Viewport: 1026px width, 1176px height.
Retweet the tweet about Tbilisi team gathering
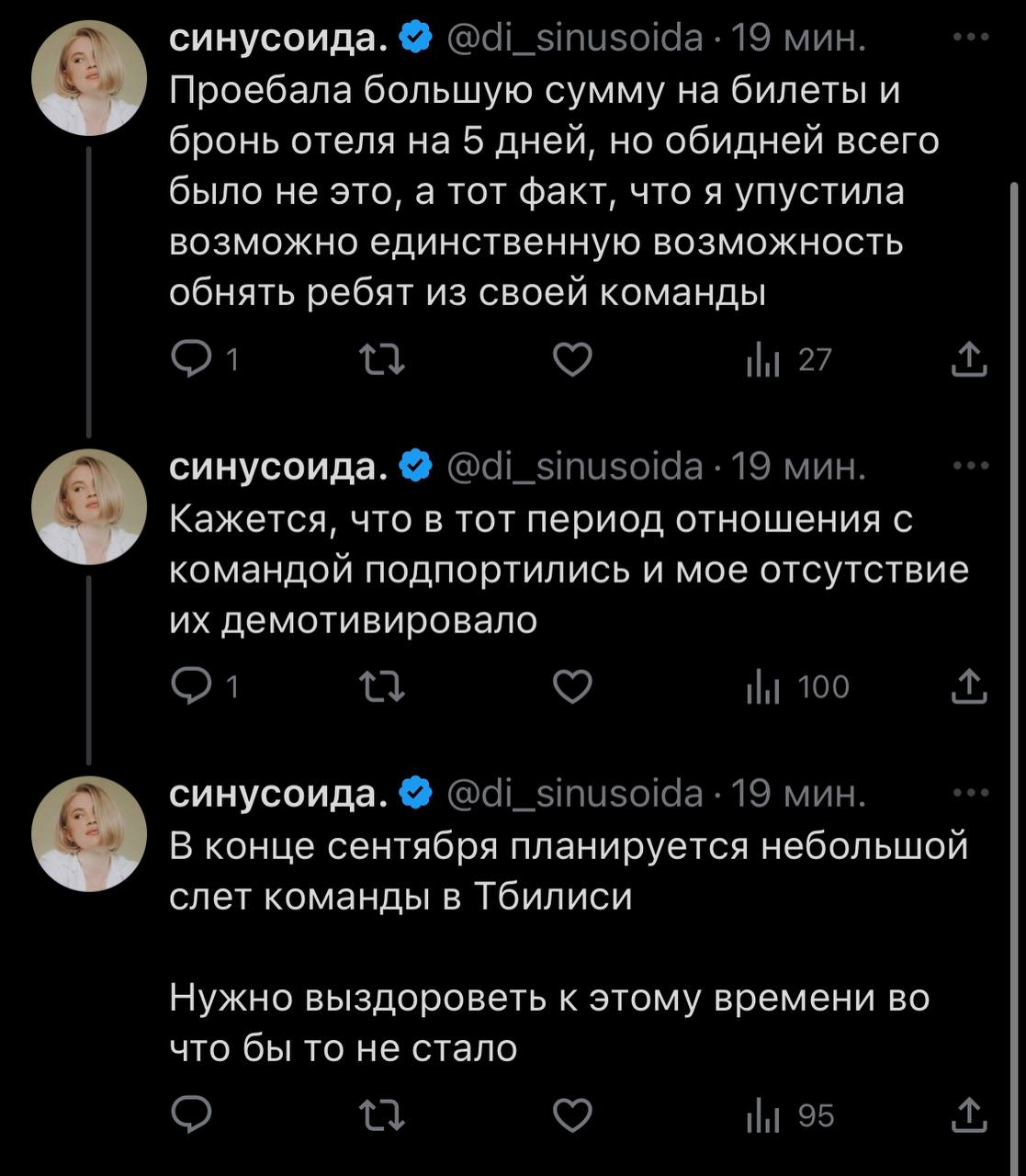(x=381, y=1115)
